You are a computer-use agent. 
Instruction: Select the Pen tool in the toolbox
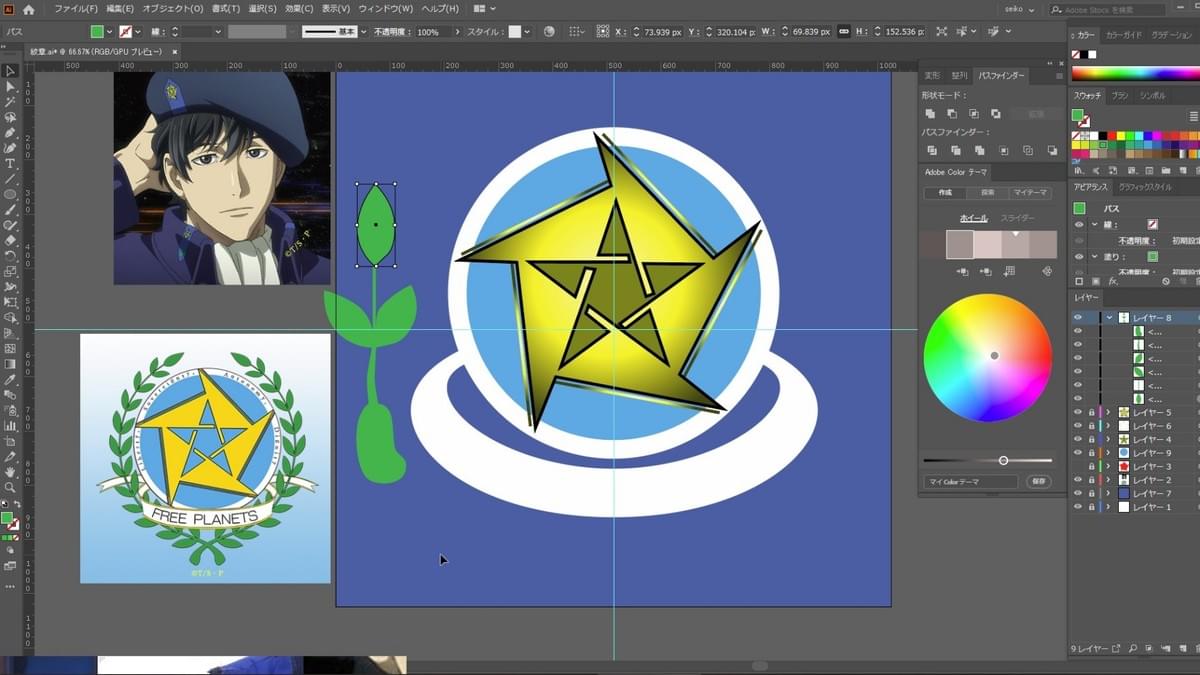(10, 132)
